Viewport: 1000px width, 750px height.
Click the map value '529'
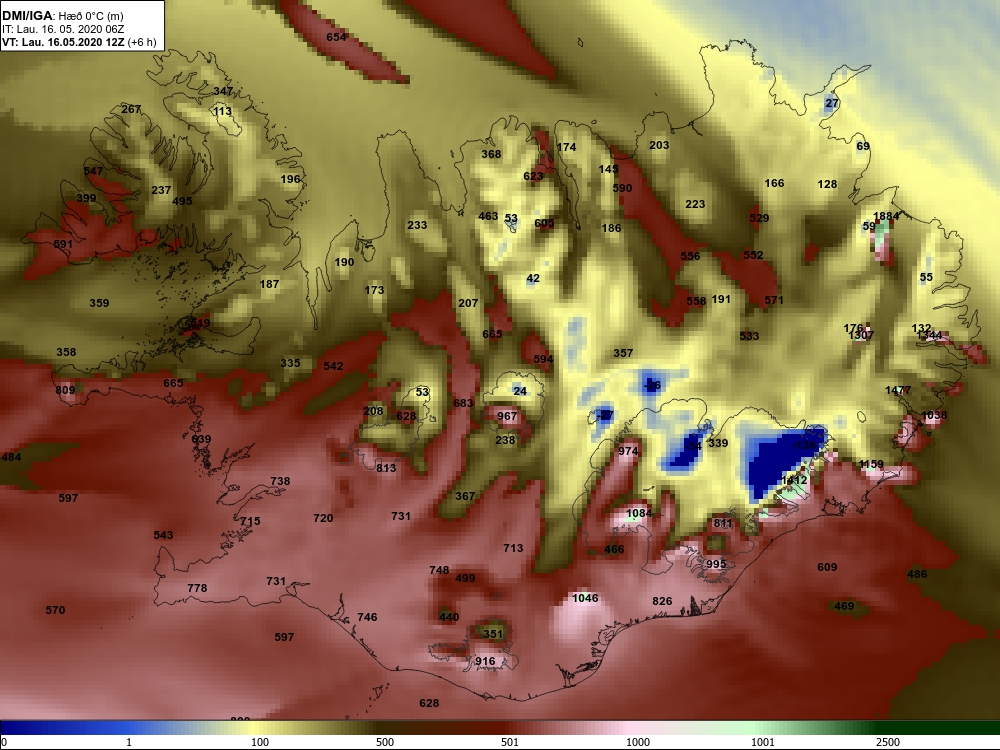[759, 218]
